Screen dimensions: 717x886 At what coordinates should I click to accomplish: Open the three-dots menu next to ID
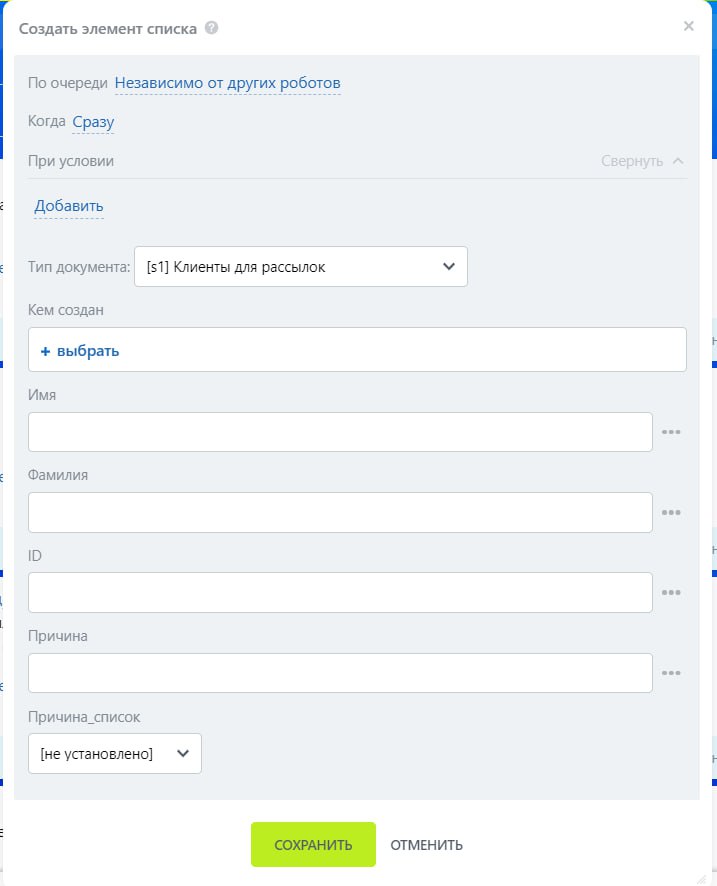[x=671, y=592]
